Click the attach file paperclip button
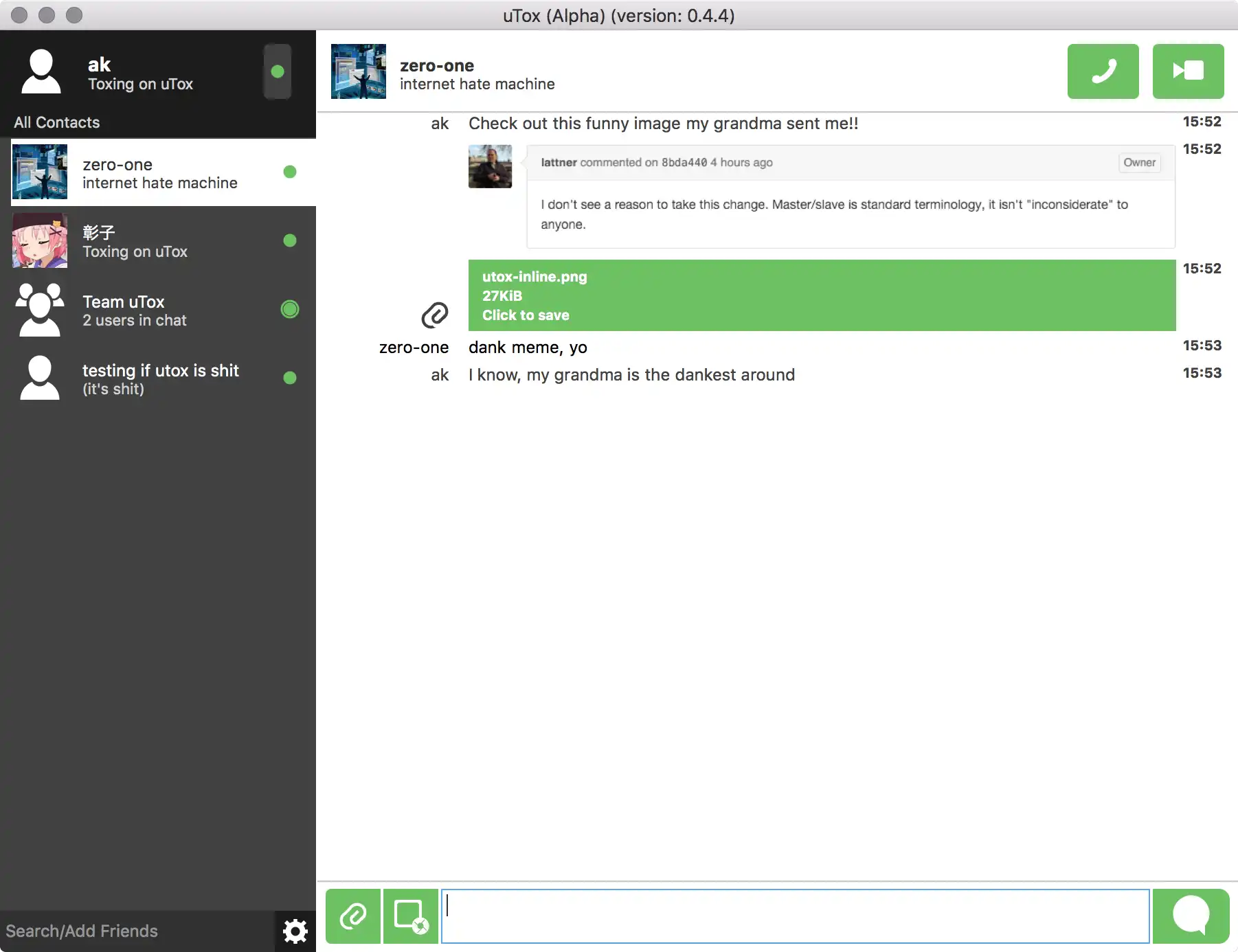 click(x=353, y=916)
